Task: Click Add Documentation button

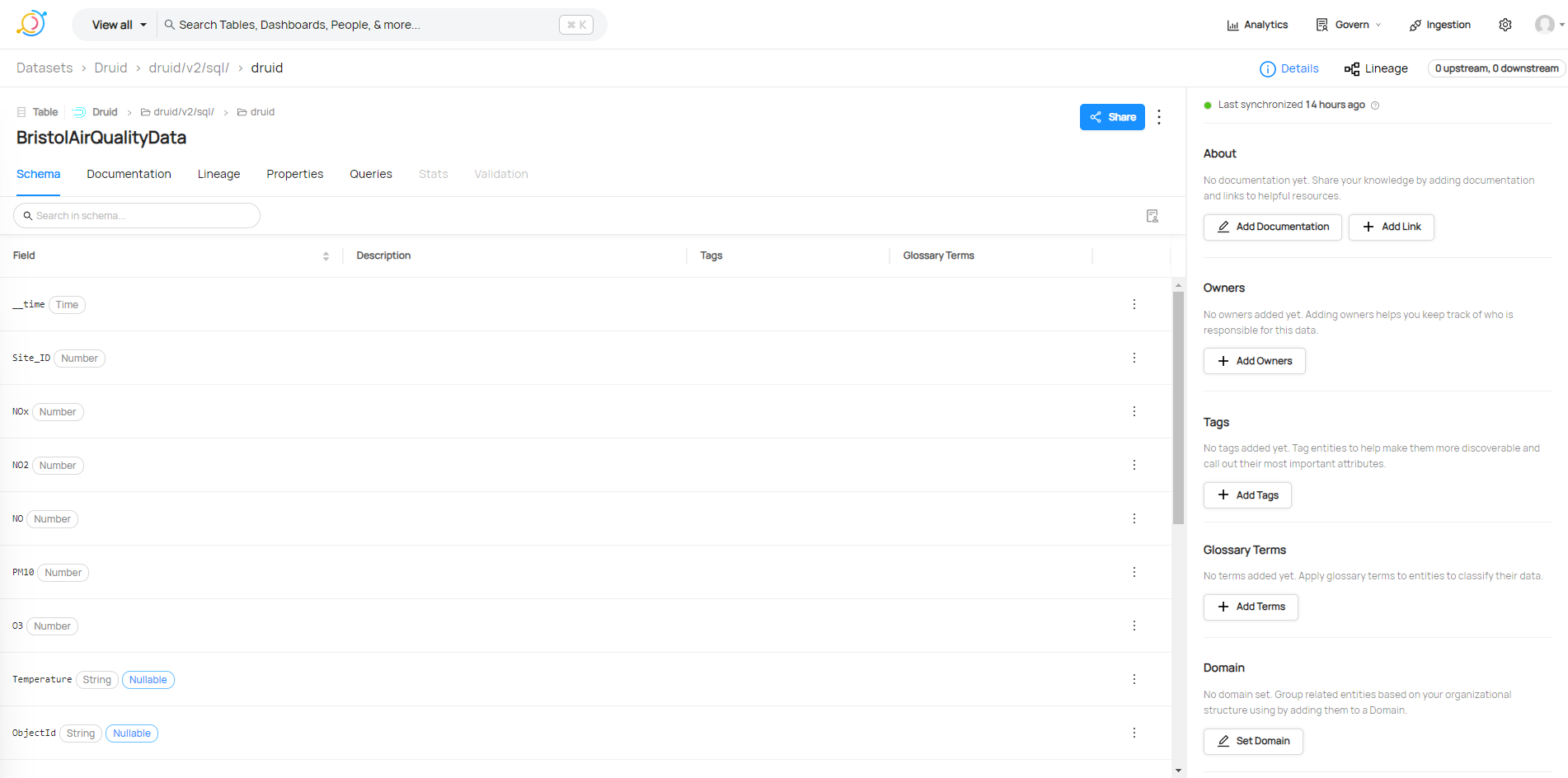Action: 1273,227
